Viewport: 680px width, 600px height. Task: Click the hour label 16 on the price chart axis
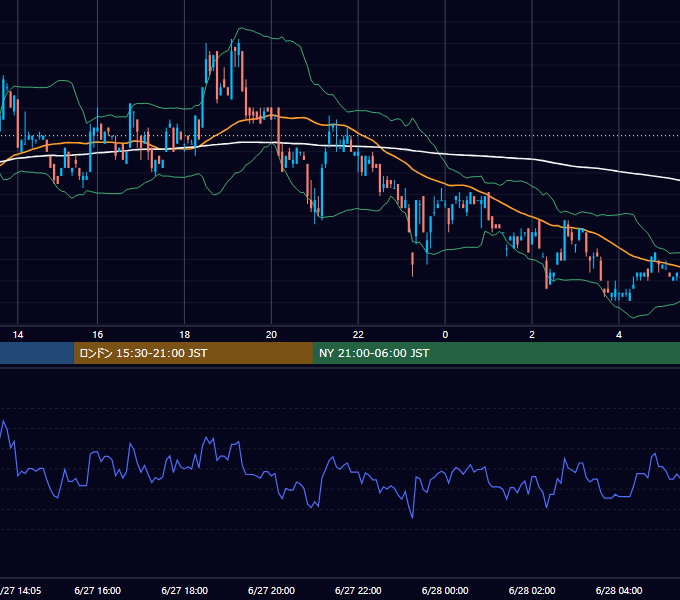(98, 335)
